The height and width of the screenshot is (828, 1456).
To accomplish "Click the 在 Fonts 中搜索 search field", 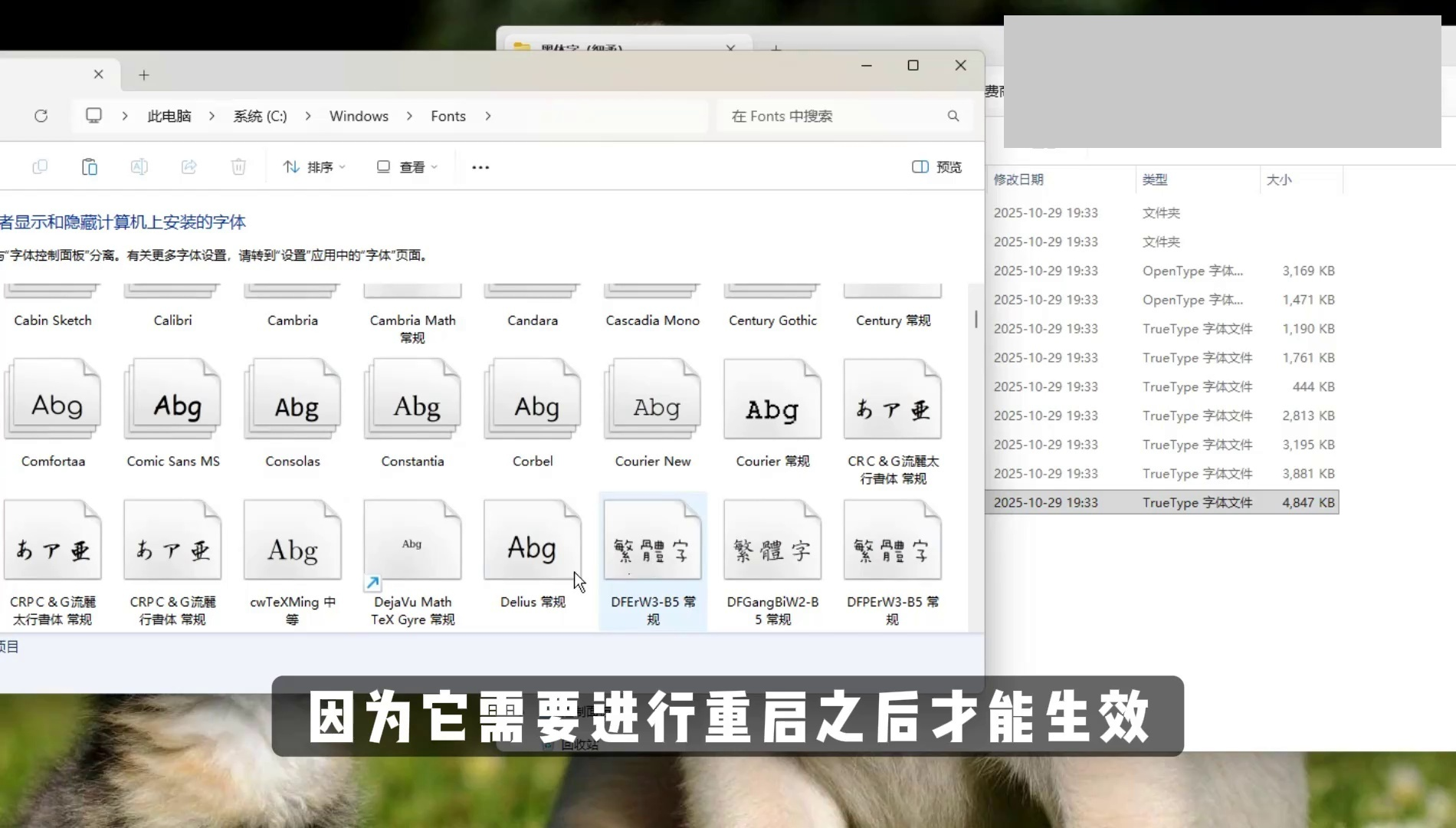I will 831,116.
